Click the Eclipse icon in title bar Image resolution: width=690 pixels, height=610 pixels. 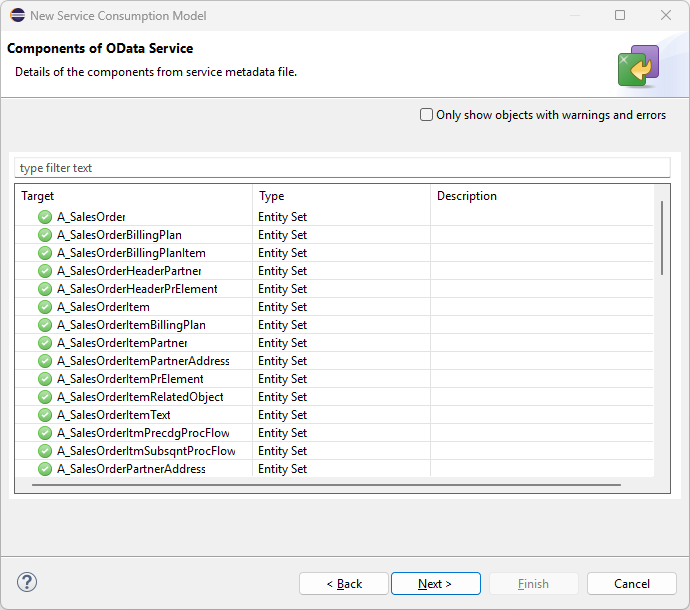pos(17,16)
